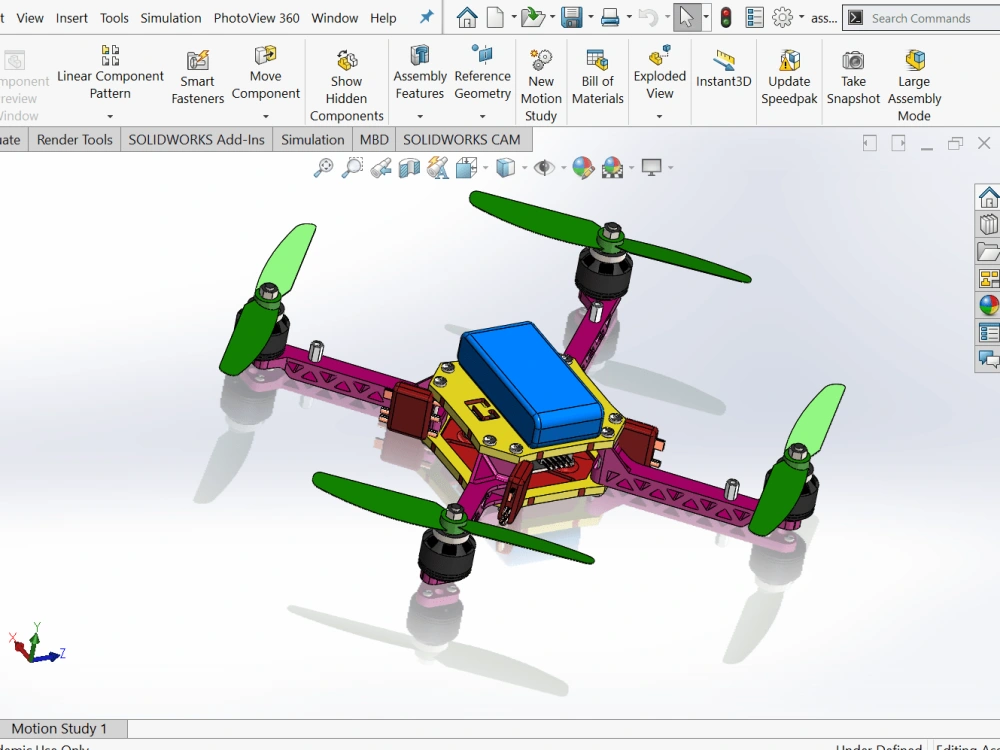Open the Options gear
Image resolution: width=1000 pixels, height=750 pixels.
(x=782, y=17)
